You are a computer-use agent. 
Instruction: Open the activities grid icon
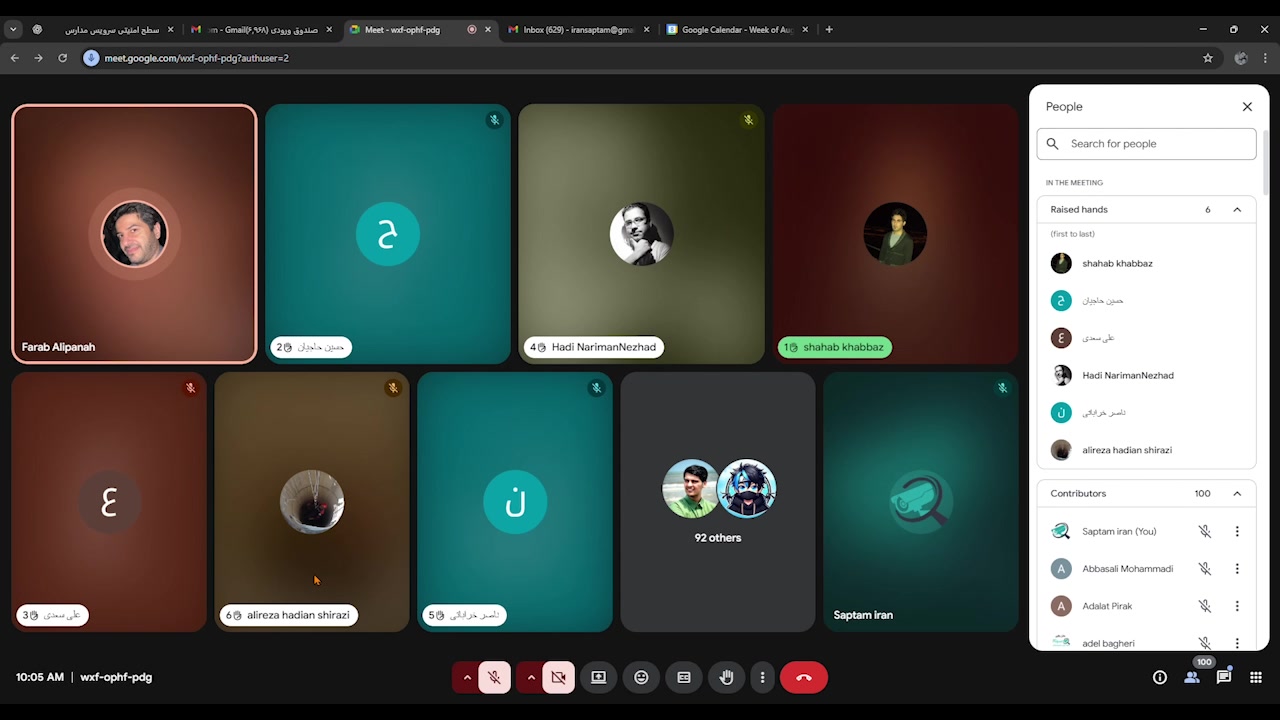[1256, 677]
